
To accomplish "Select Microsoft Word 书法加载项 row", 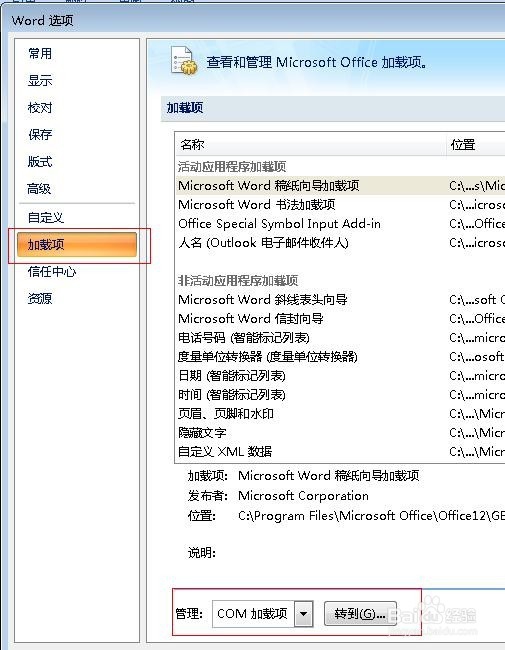I will [x=340, y=204].
